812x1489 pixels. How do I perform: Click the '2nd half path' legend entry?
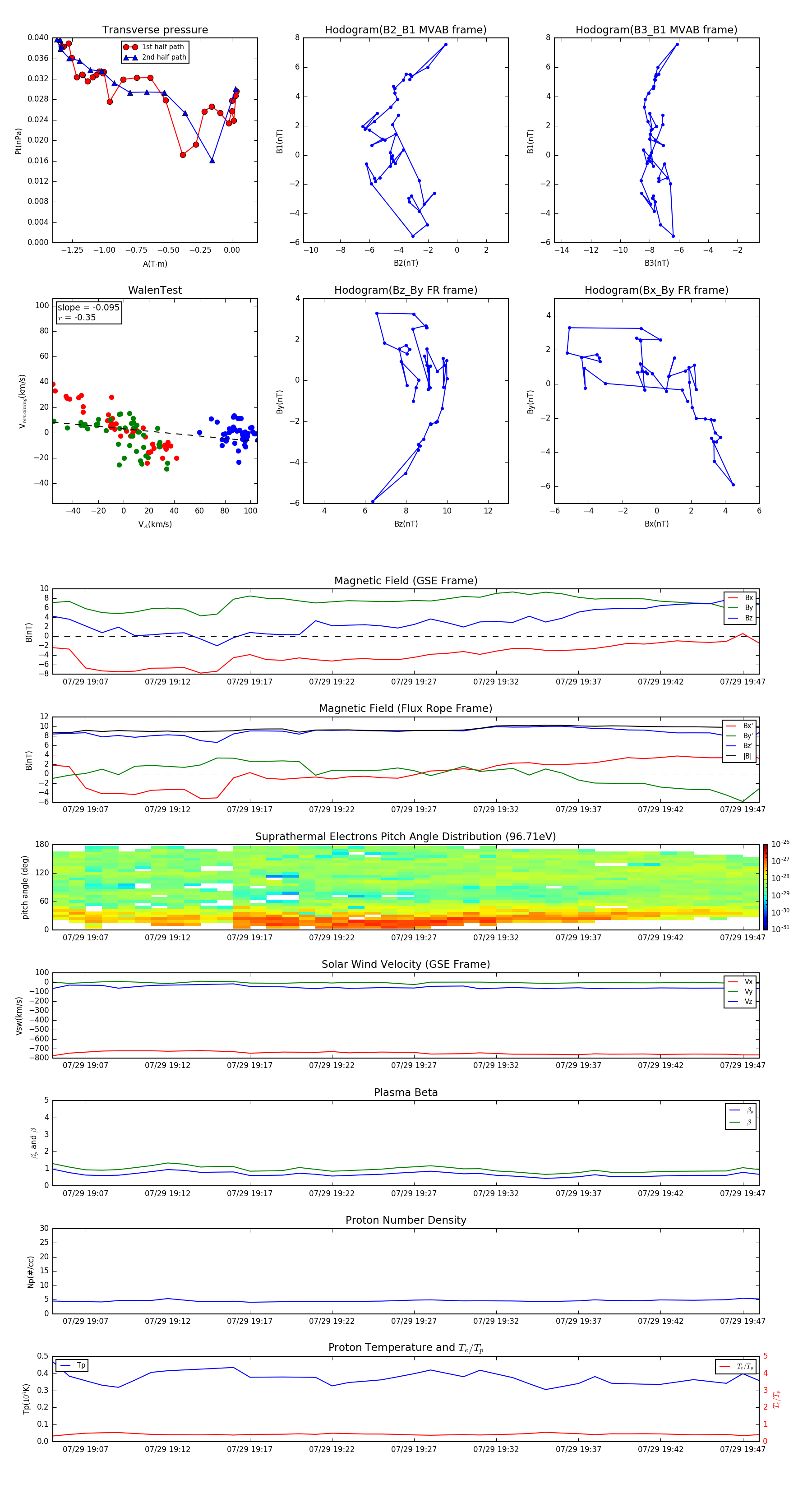[154, 57]
